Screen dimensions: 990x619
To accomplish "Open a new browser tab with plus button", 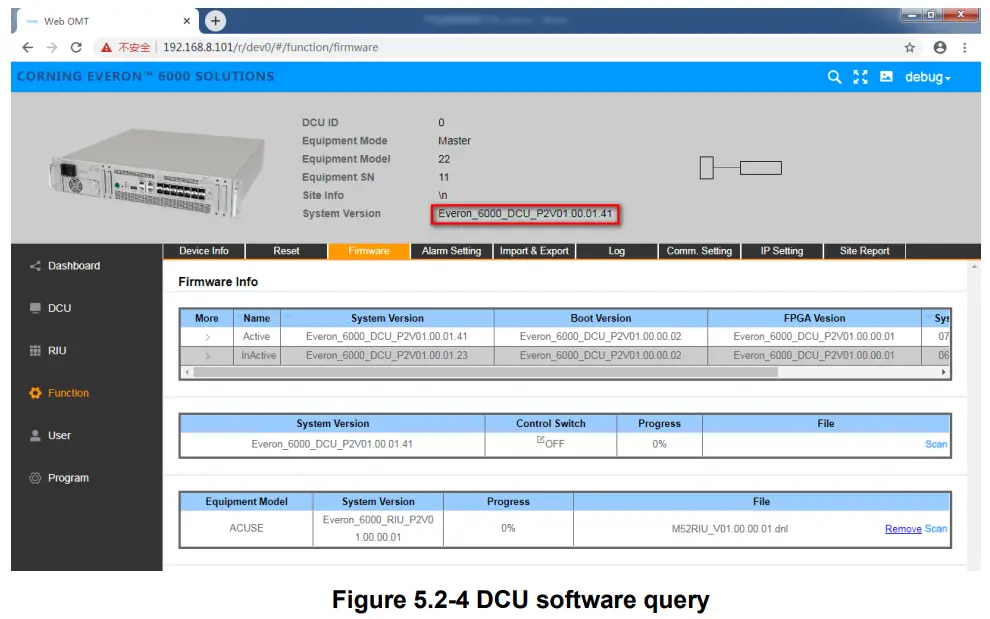I will point(215,21).
